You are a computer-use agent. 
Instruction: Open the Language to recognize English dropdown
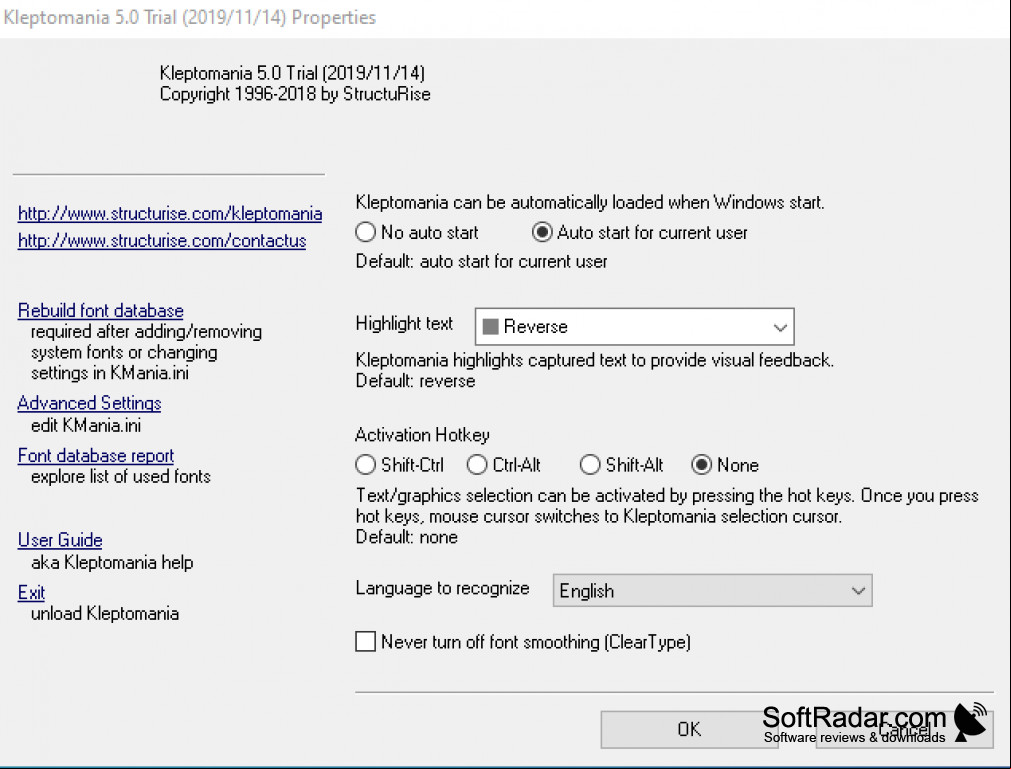tap(712, 590)
